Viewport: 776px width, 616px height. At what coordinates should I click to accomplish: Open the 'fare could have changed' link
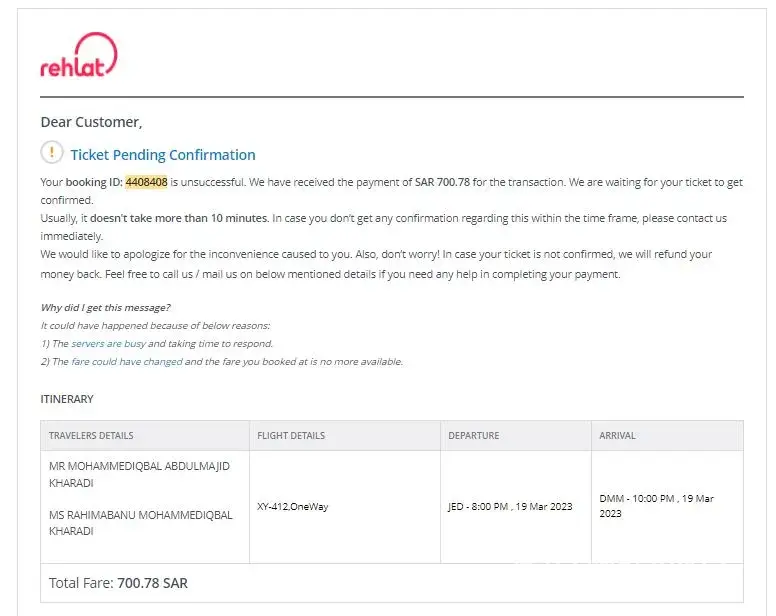(127, 361)
